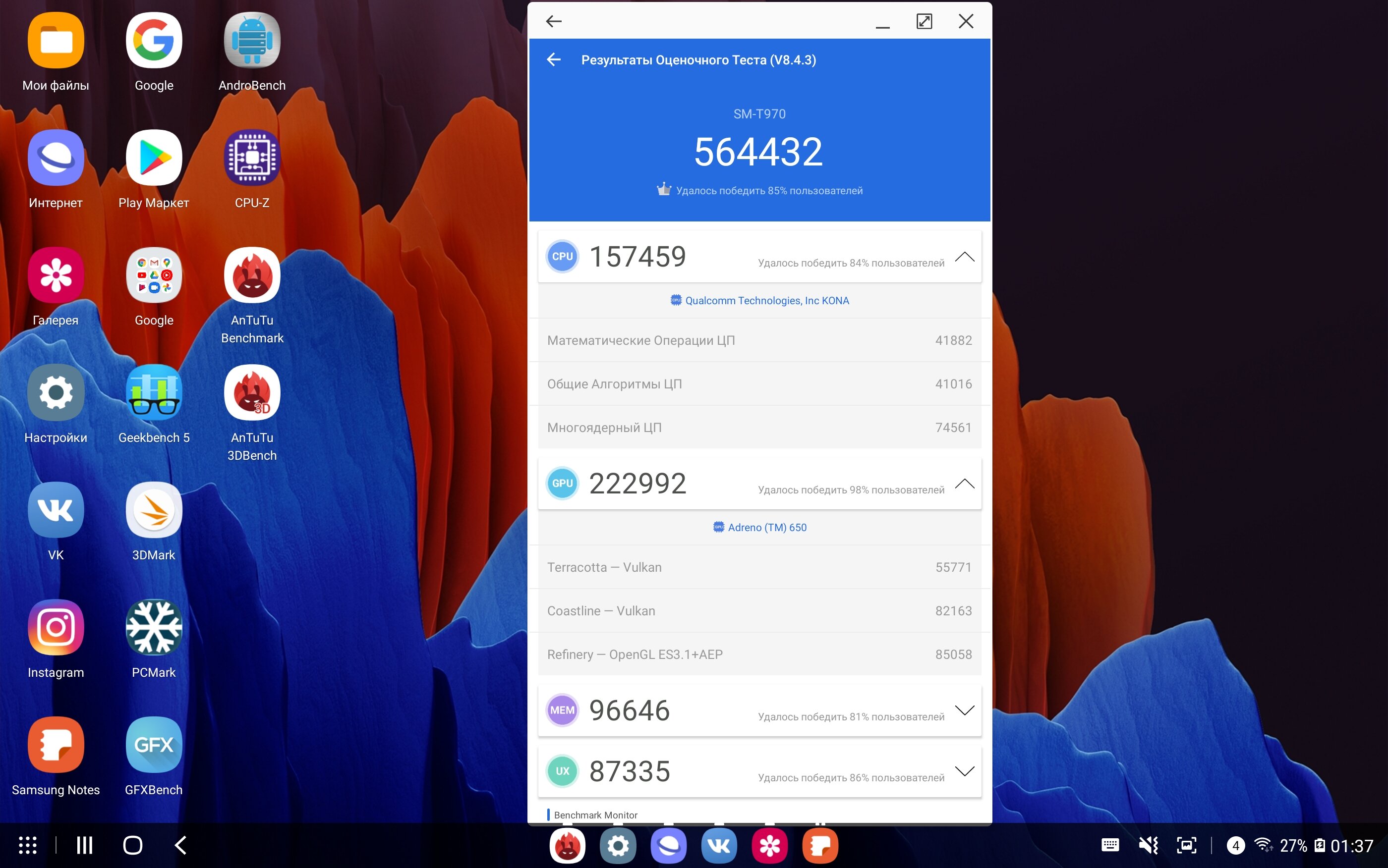1388x868 pixels.
Task: Open the VK desktop icon
Action: point(56,510)
